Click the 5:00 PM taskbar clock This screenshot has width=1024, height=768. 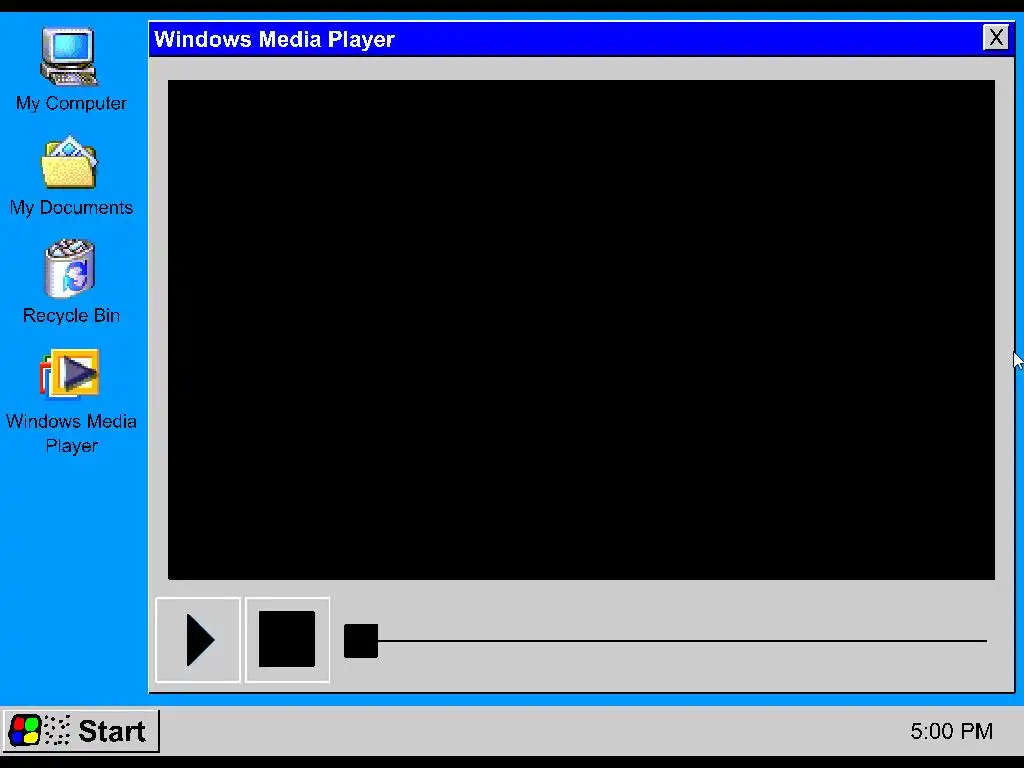pos(952,731)
